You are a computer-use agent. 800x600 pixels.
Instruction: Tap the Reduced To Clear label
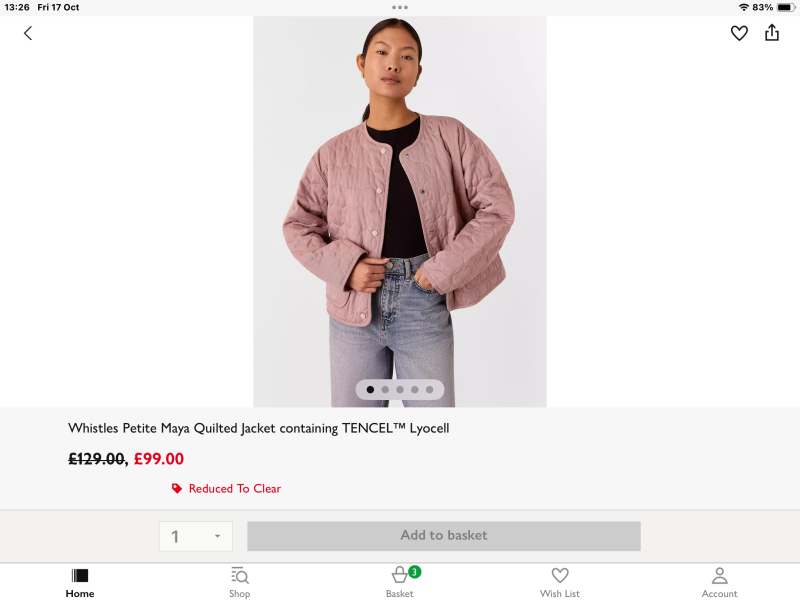(235, 488)
